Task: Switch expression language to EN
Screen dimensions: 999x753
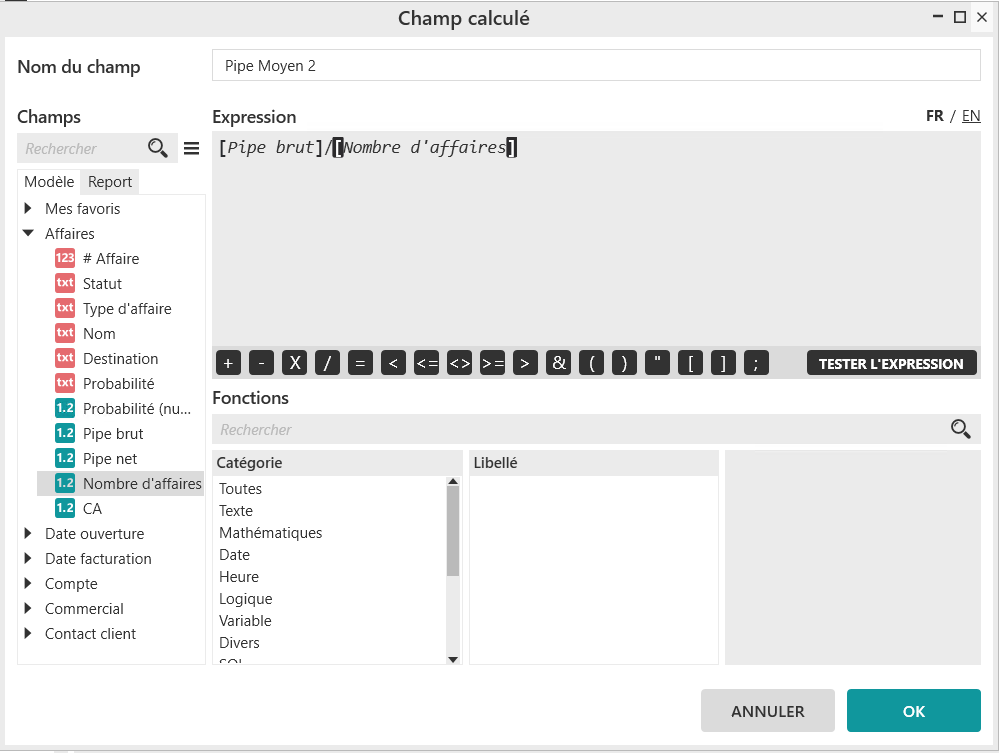Action: pos(970,116)
